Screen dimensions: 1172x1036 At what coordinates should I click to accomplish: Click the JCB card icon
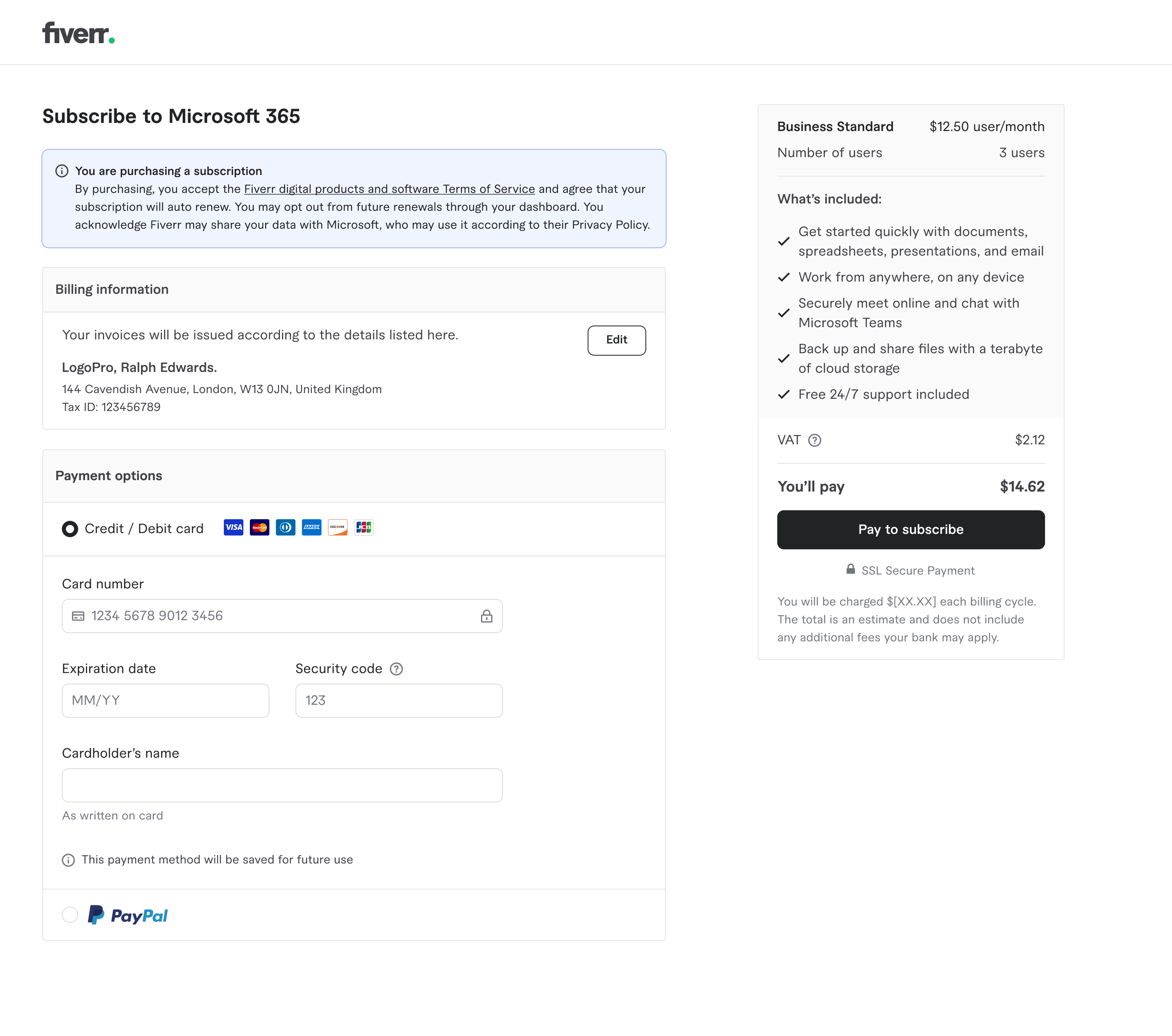click(x=363, y=527)
